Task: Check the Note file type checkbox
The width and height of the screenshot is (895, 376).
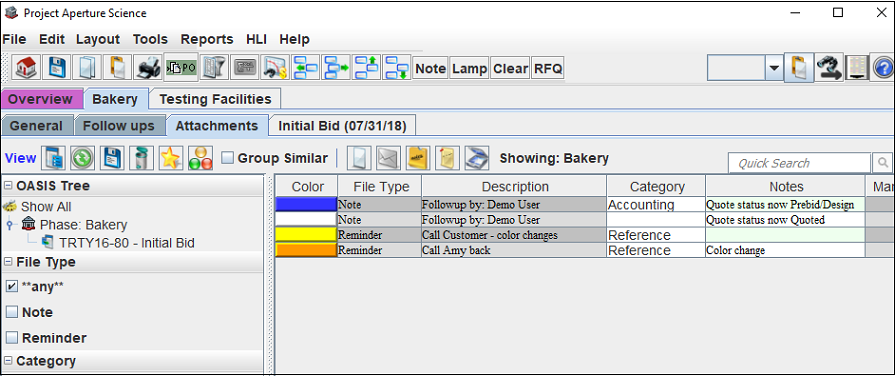Action: (x=12, y=313)
